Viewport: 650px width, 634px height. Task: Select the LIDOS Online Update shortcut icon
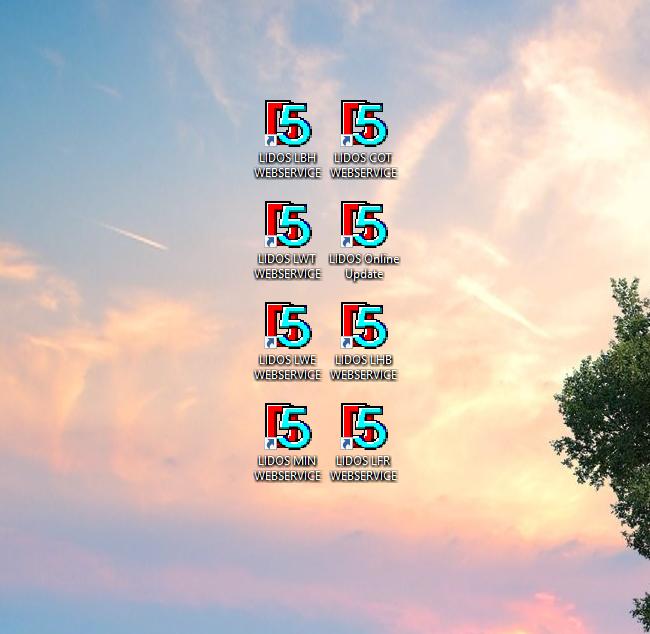pyautogui.click(x=364, y=224)
